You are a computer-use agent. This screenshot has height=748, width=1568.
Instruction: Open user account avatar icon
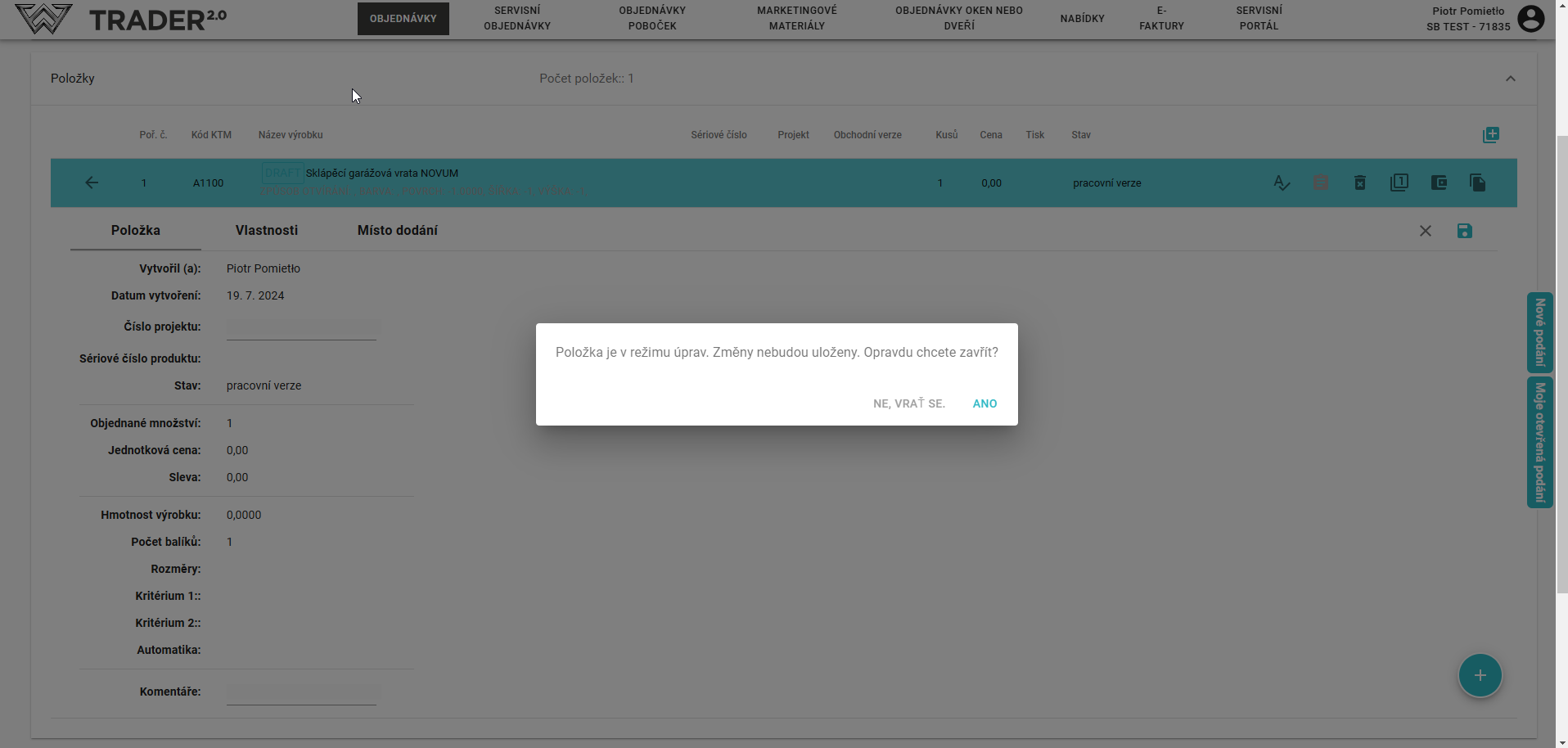(1530, 19)
